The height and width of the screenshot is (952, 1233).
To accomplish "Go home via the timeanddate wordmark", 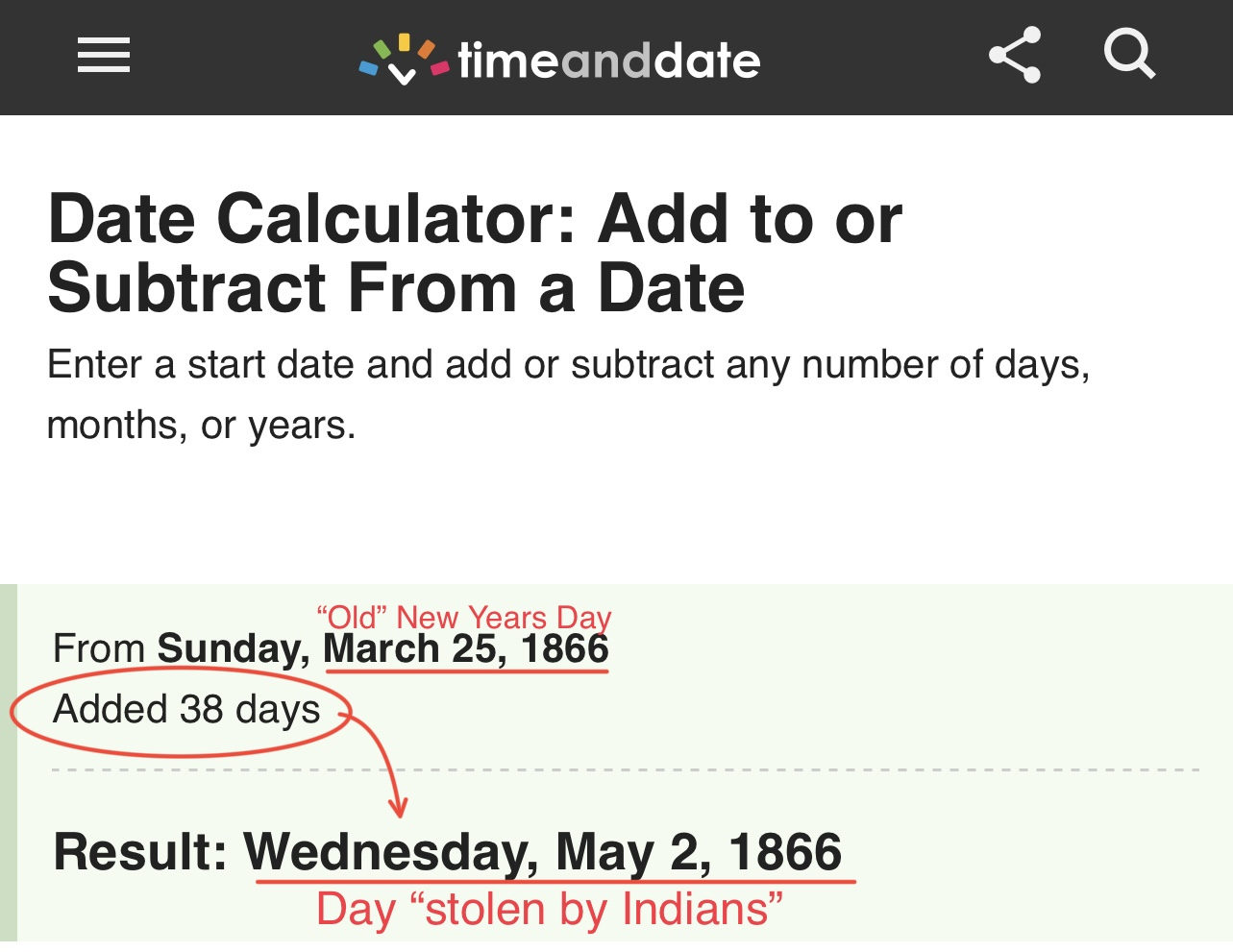I will [x=608, y=61].
